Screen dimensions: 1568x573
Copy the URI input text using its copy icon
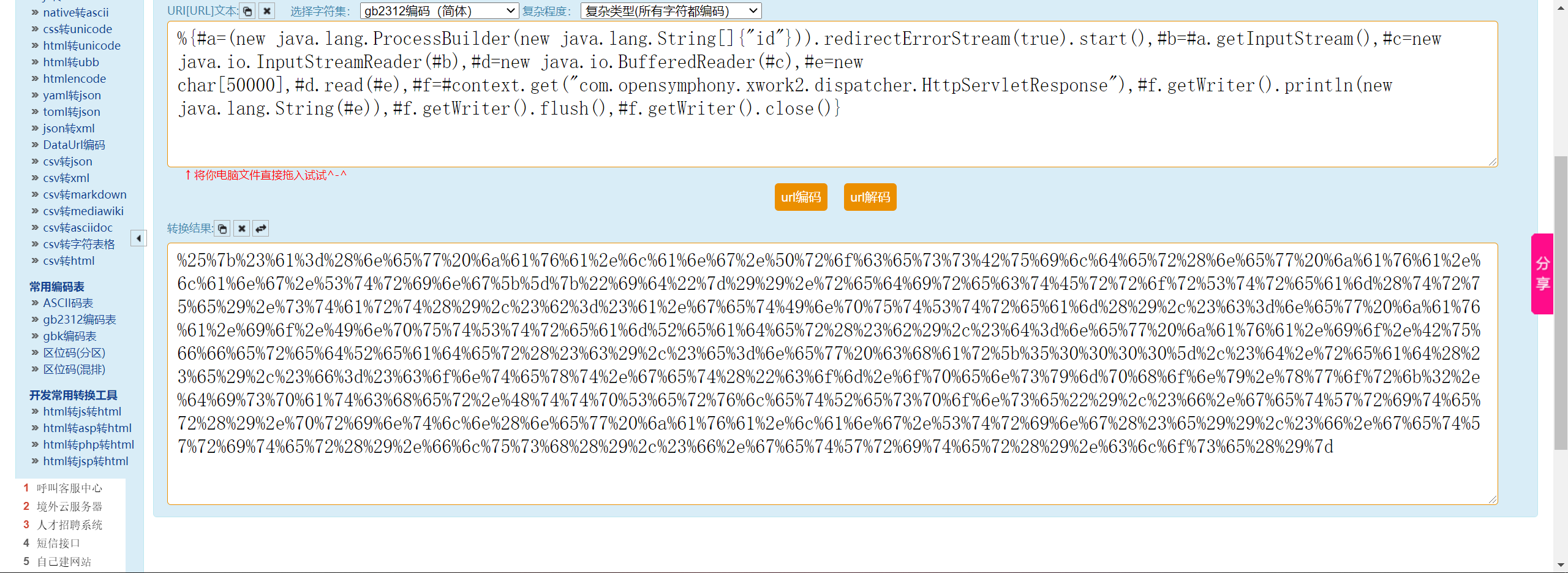coord(247,11)
